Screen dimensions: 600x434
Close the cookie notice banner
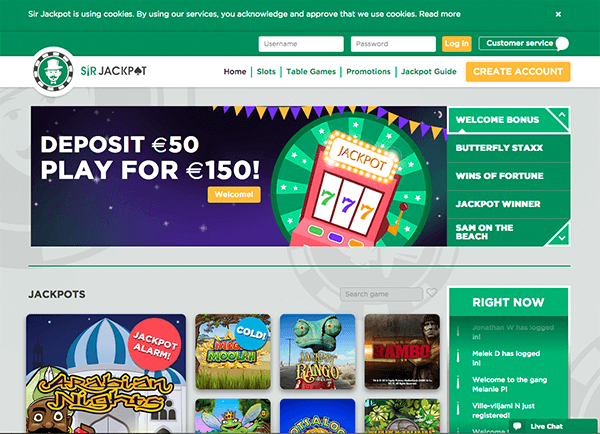(558, 14)
